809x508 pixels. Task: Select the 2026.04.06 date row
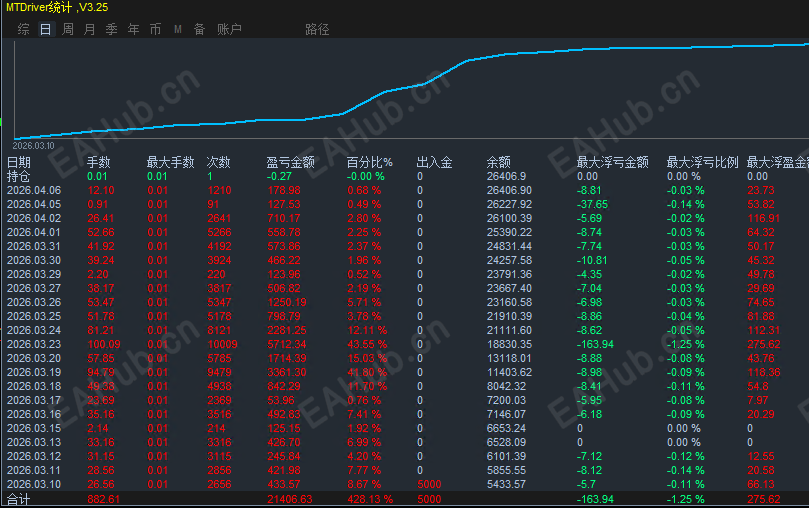coord(34,190)
